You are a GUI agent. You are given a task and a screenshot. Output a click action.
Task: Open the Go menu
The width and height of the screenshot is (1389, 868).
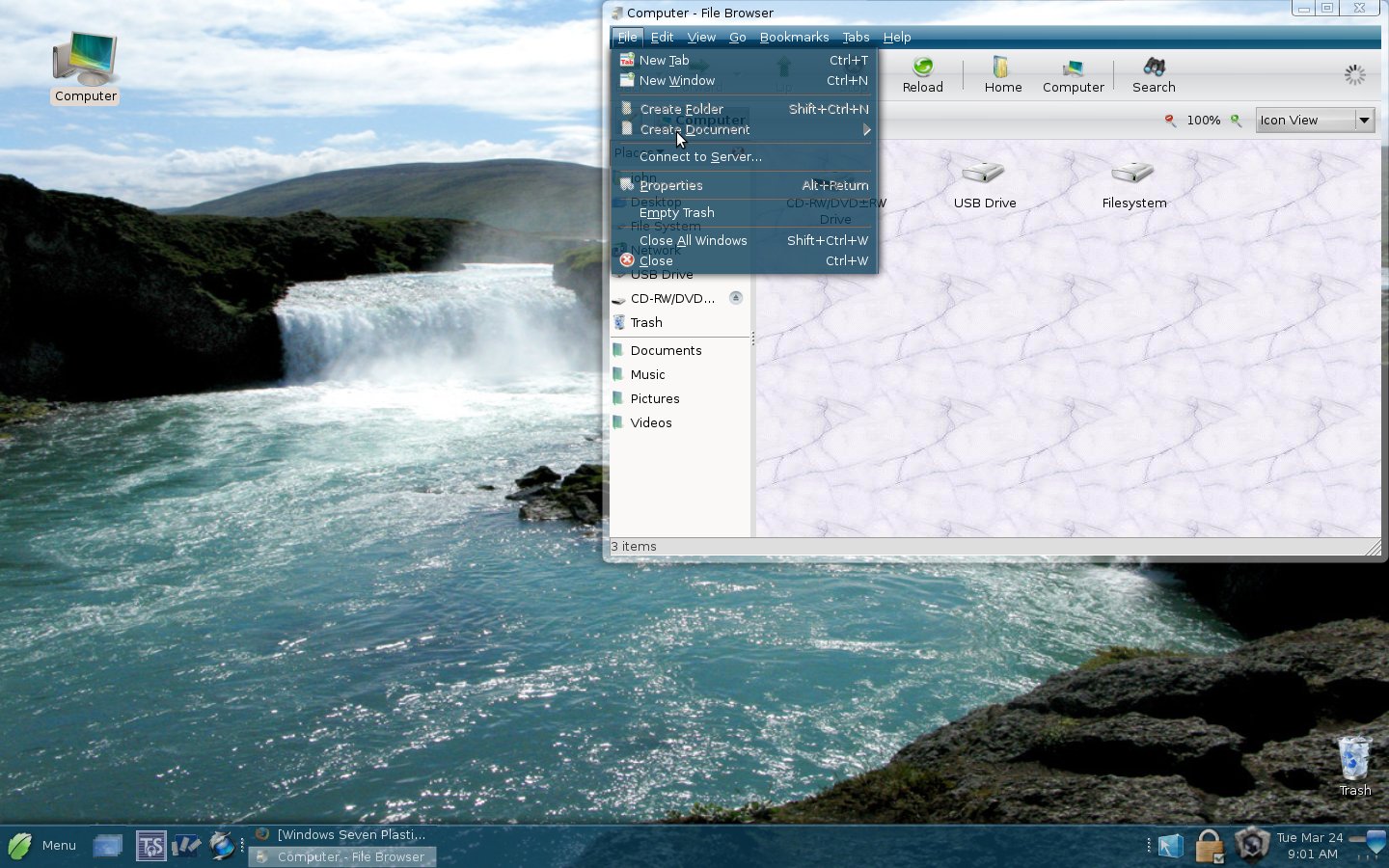(738, 37)
